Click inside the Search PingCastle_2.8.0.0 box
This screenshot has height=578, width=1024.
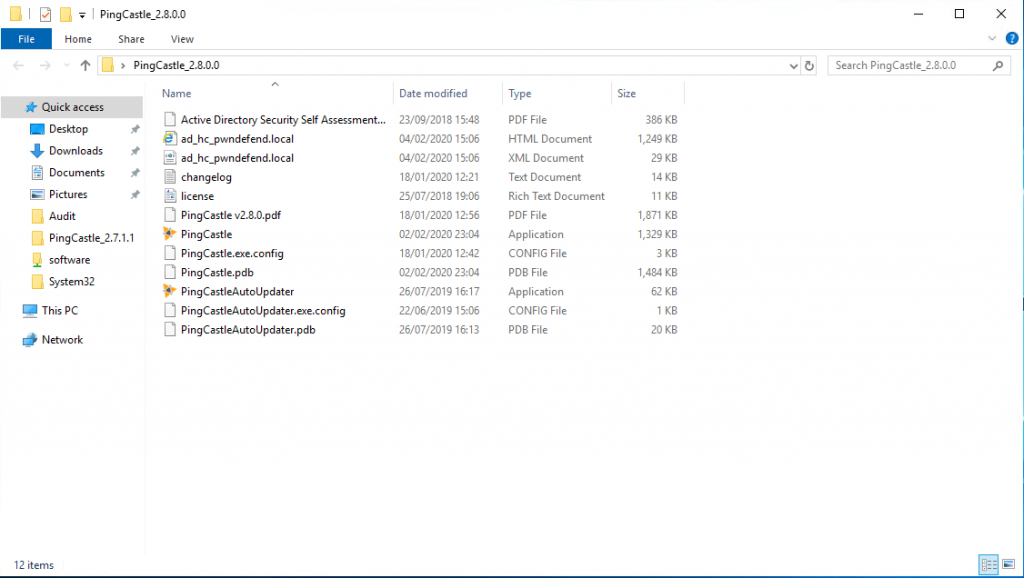coord(907,63)
